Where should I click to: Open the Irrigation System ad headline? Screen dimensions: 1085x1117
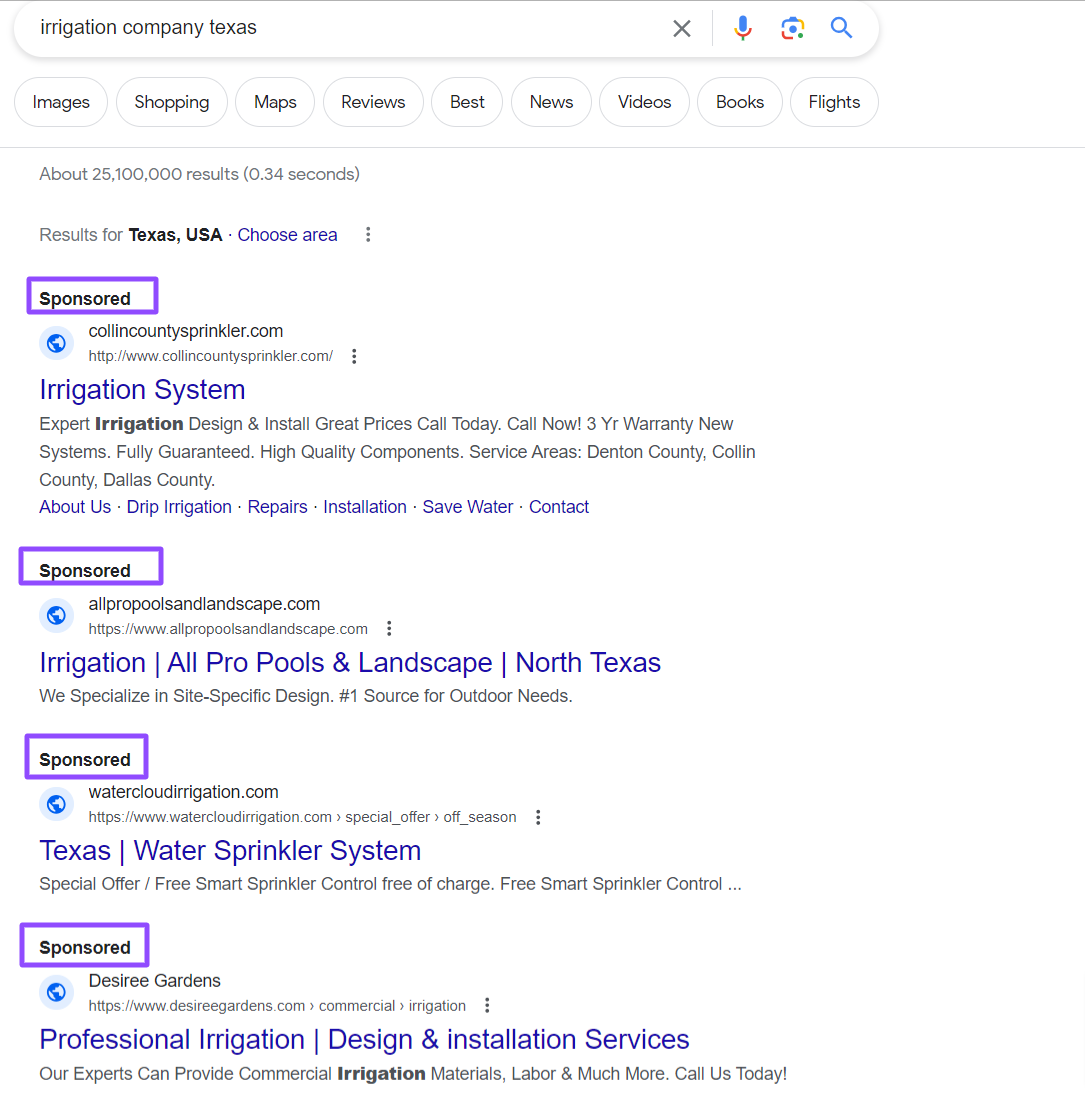[x=142, y=390]
